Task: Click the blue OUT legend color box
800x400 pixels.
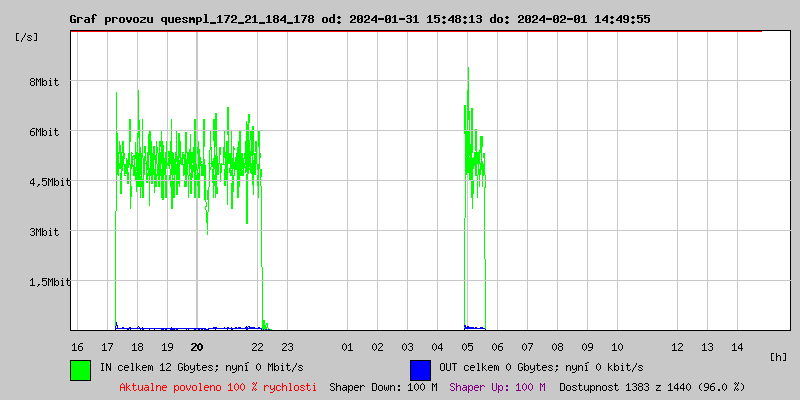Action: tap(420, 369)
